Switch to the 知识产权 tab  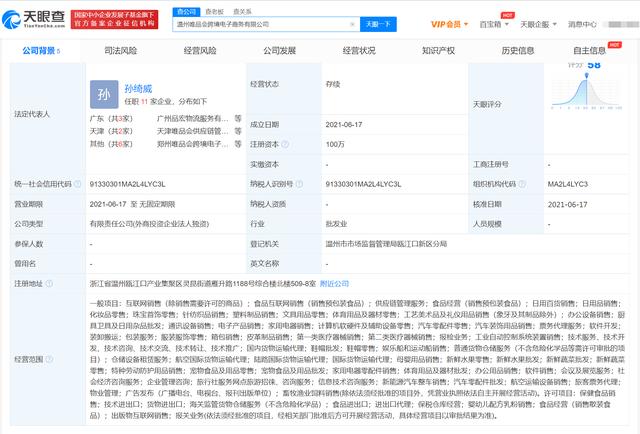click(x=438, y=51)
